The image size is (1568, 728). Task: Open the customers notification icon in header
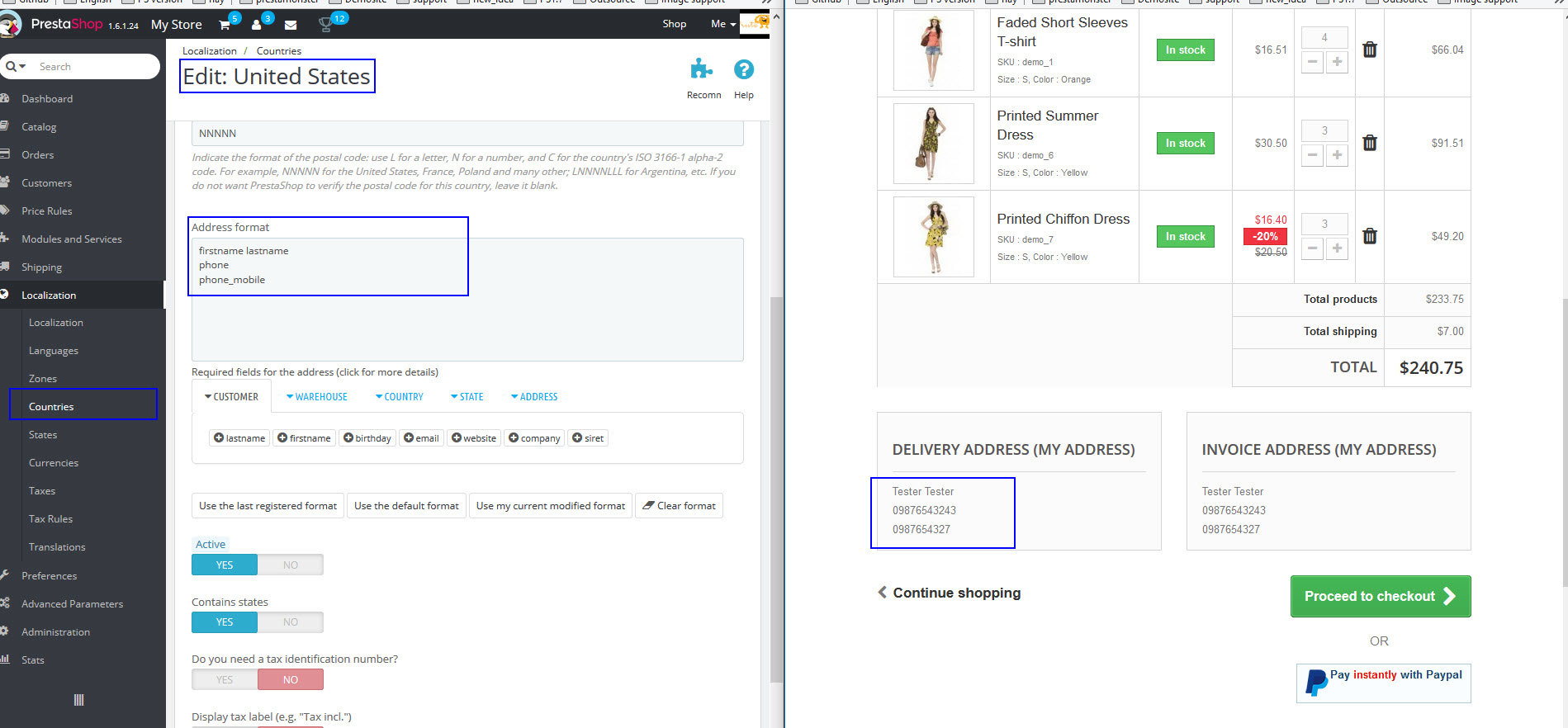(257, 25)
